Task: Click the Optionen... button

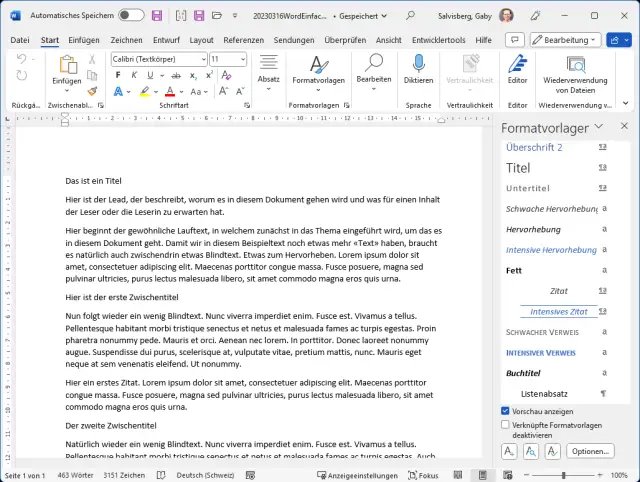Action: pyautogui.click(x=589, y=451)
